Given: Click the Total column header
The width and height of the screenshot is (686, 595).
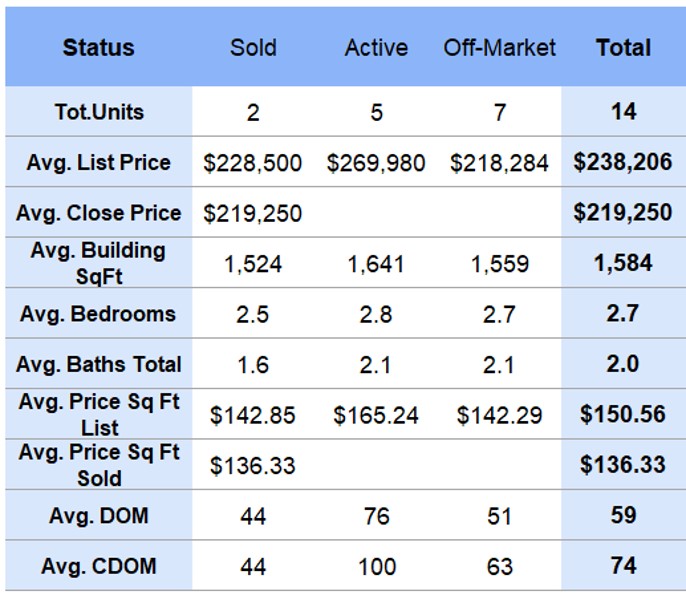Looking at the screenshot, I should click(x=623, y=48).
